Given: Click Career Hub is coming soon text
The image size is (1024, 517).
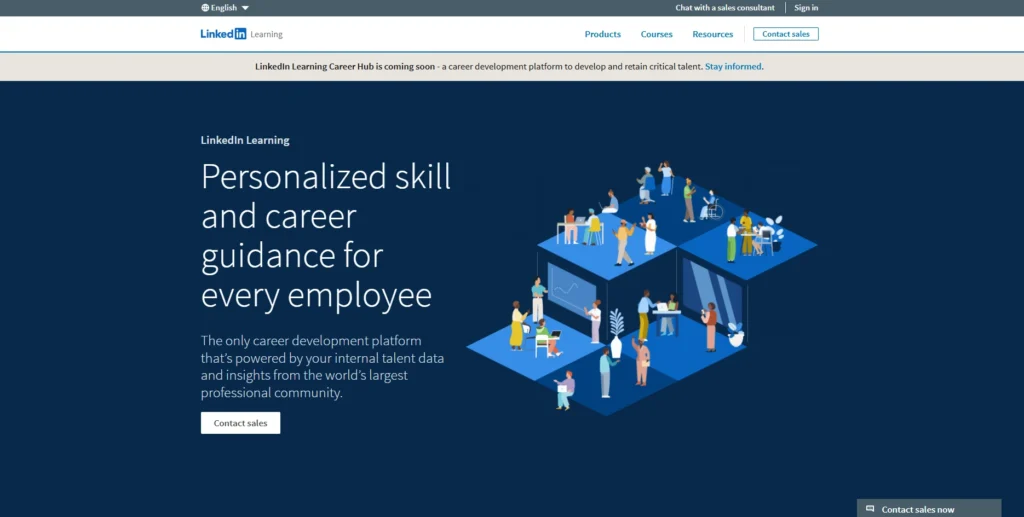Looking at the screenshot, I should pyautogui.click(x=345, y=67).
